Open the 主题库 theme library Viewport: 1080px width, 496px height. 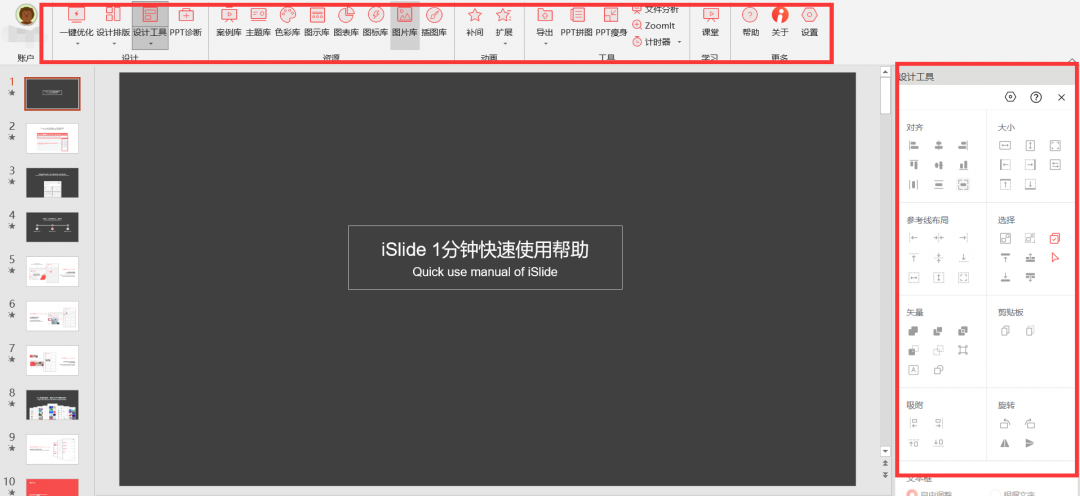(x=258, y=21)
